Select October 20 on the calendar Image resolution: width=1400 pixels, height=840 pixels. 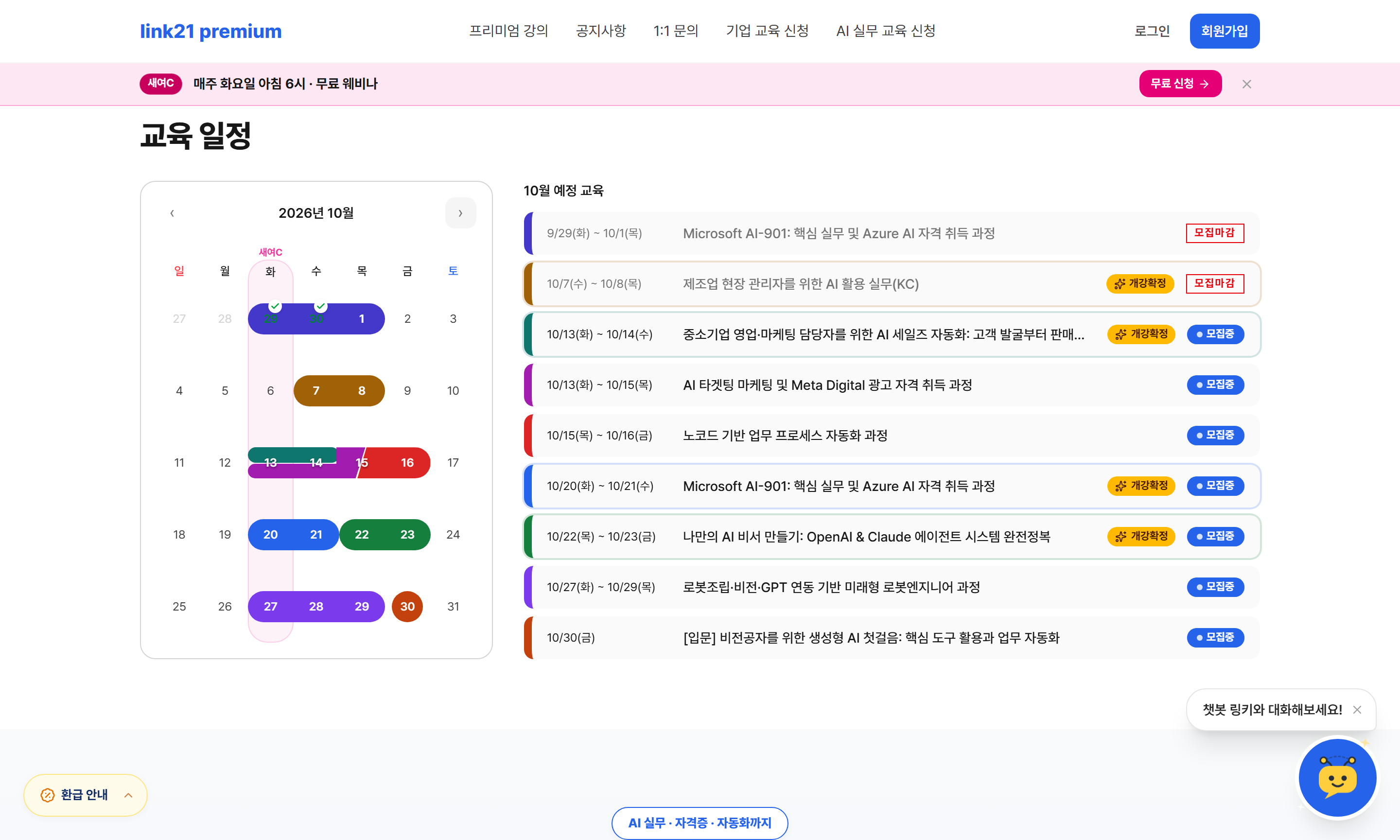pos(270,534)
